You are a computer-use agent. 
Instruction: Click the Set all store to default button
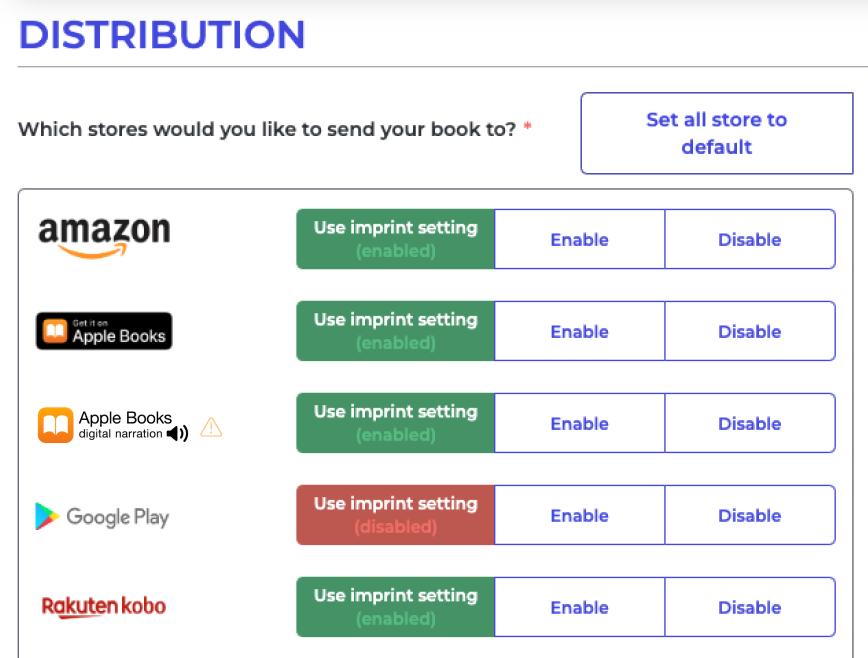[716, 133]
